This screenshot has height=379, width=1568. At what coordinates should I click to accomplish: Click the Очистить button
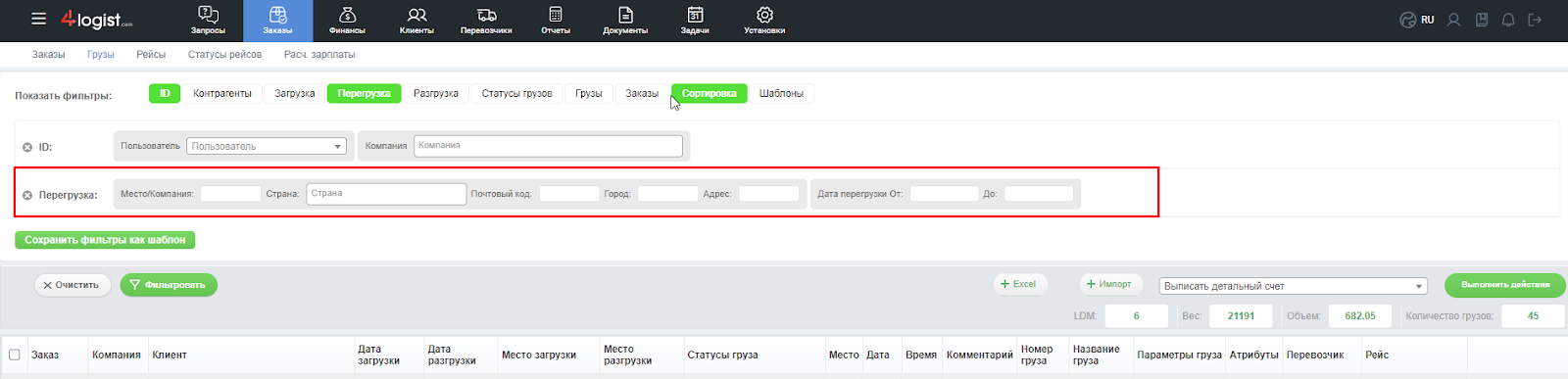point(73,285)
